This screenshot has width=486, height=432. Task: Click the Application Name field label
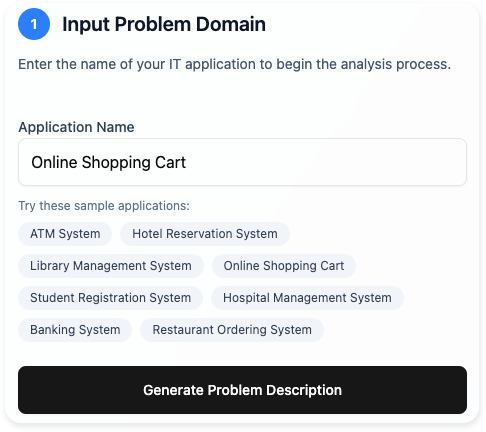(76, 127)
